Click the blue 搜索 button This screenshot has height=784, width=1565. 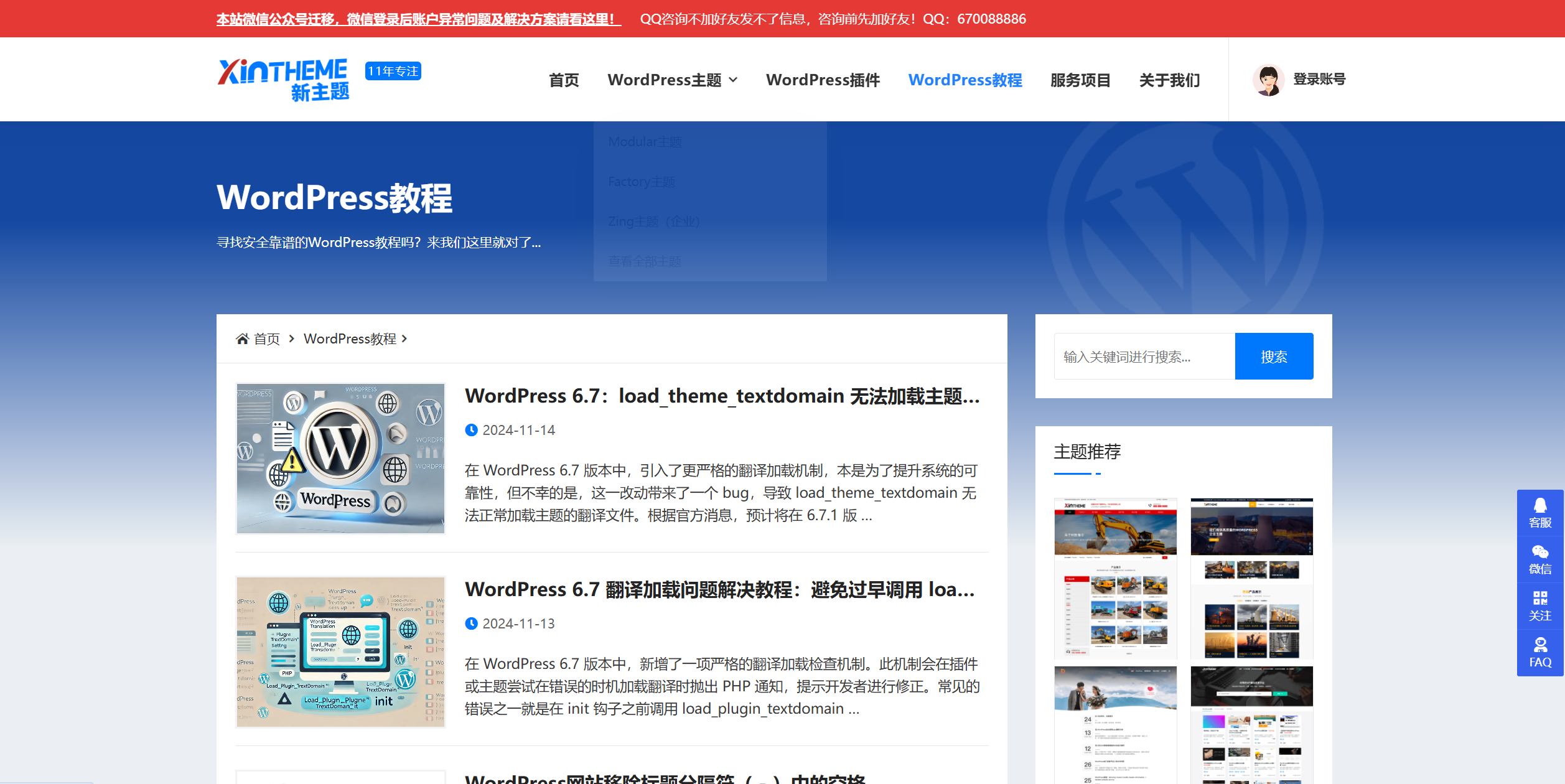tap(1274, 356)
